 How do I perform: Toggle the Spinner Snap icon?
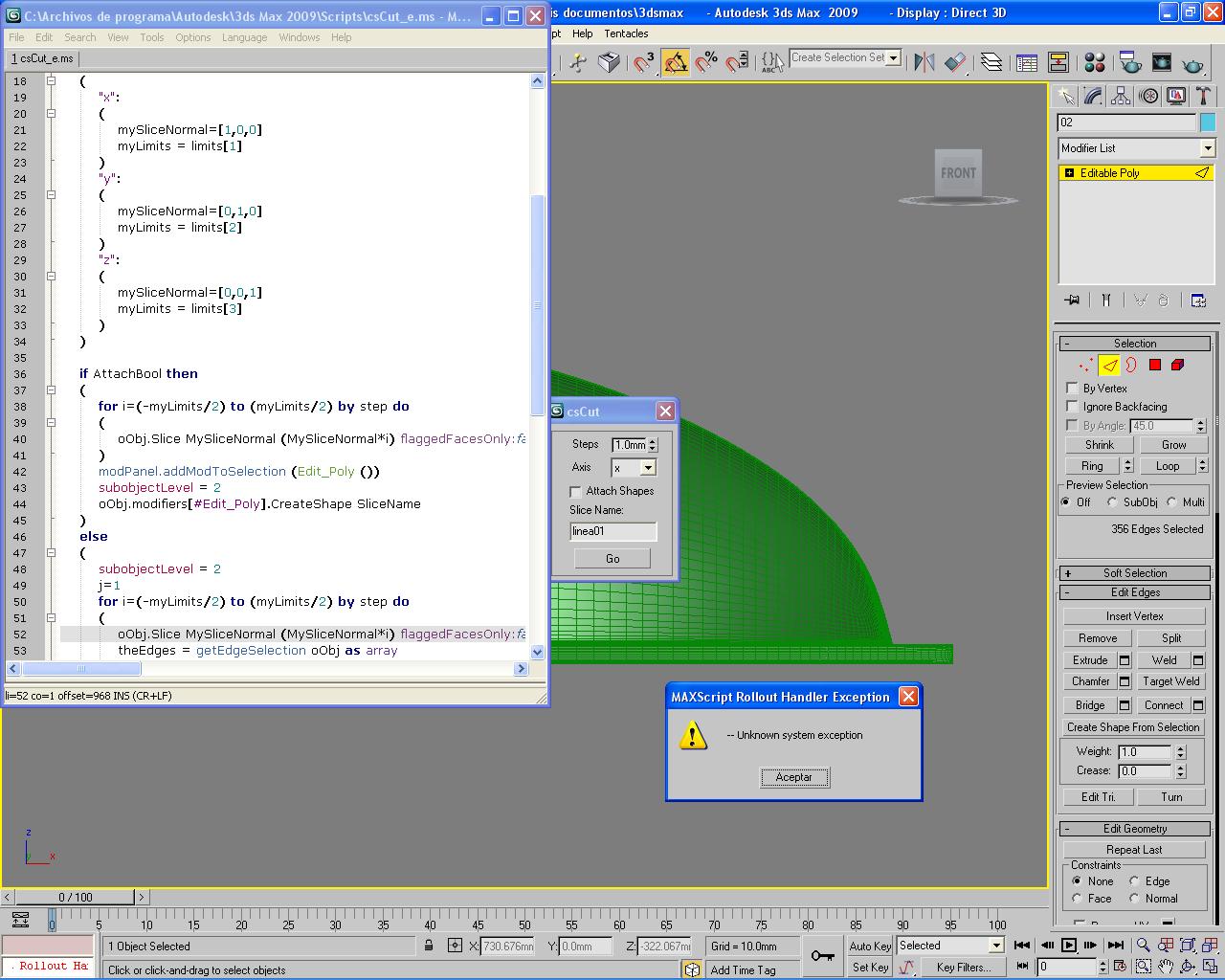coord(737,62)
